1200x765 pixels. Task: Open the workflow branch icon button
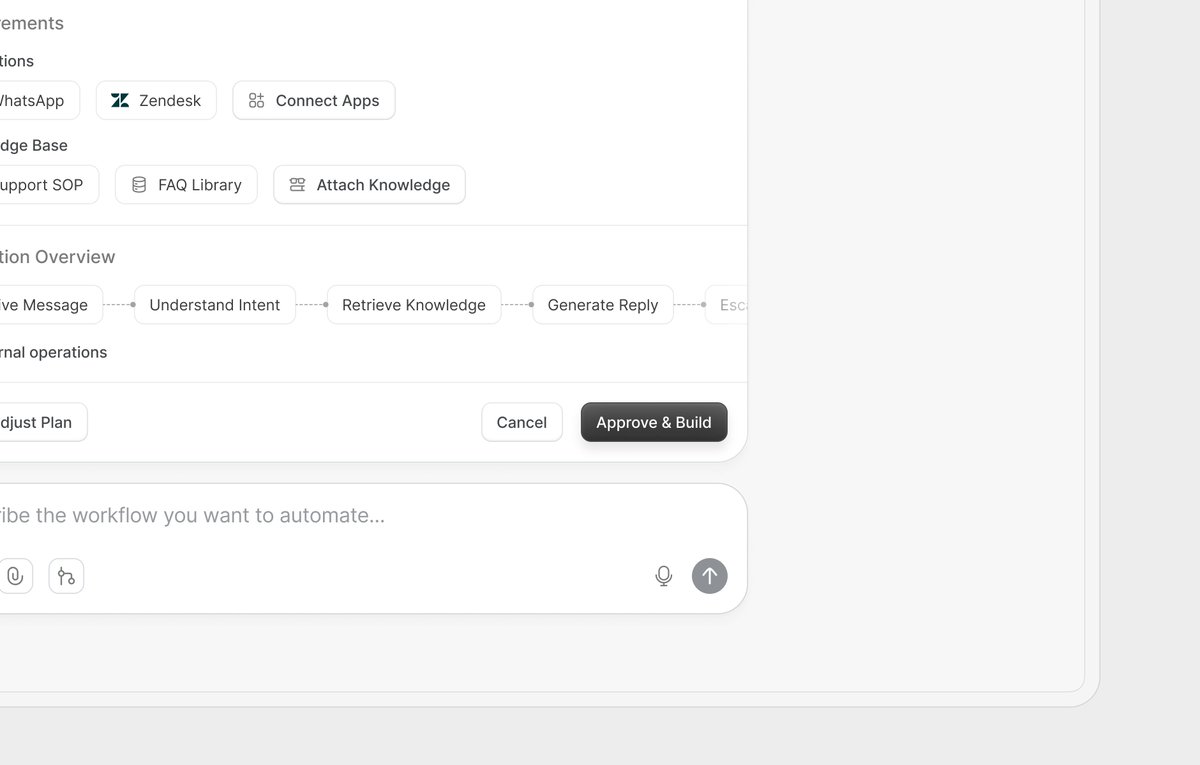[66, 576]
